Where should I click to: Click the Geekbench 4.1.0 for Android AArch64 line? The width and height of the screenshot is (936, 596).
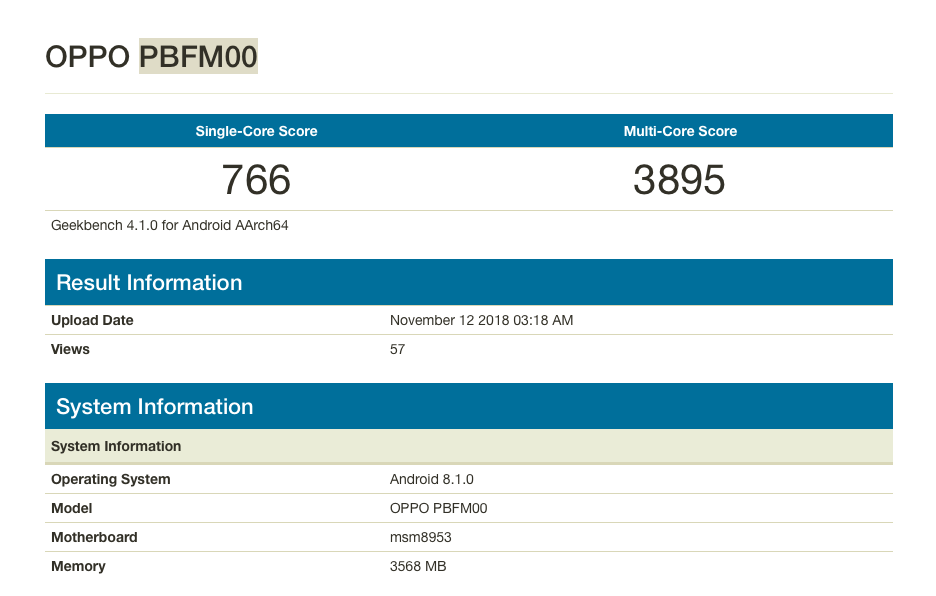(170, 226)
